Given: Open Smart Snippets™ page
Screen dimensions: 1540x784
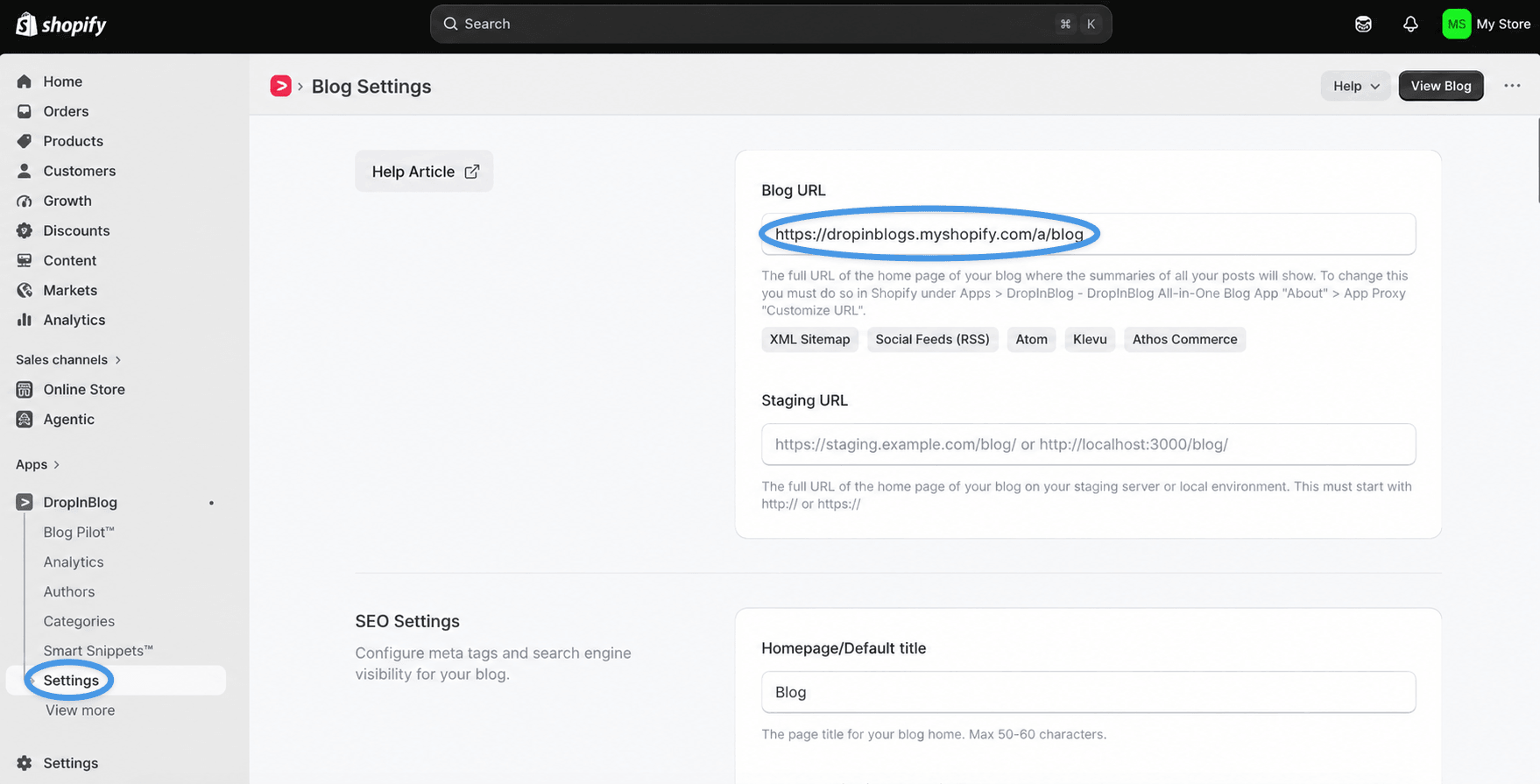Looking at the screenshot, I should (x=98, y=651).
